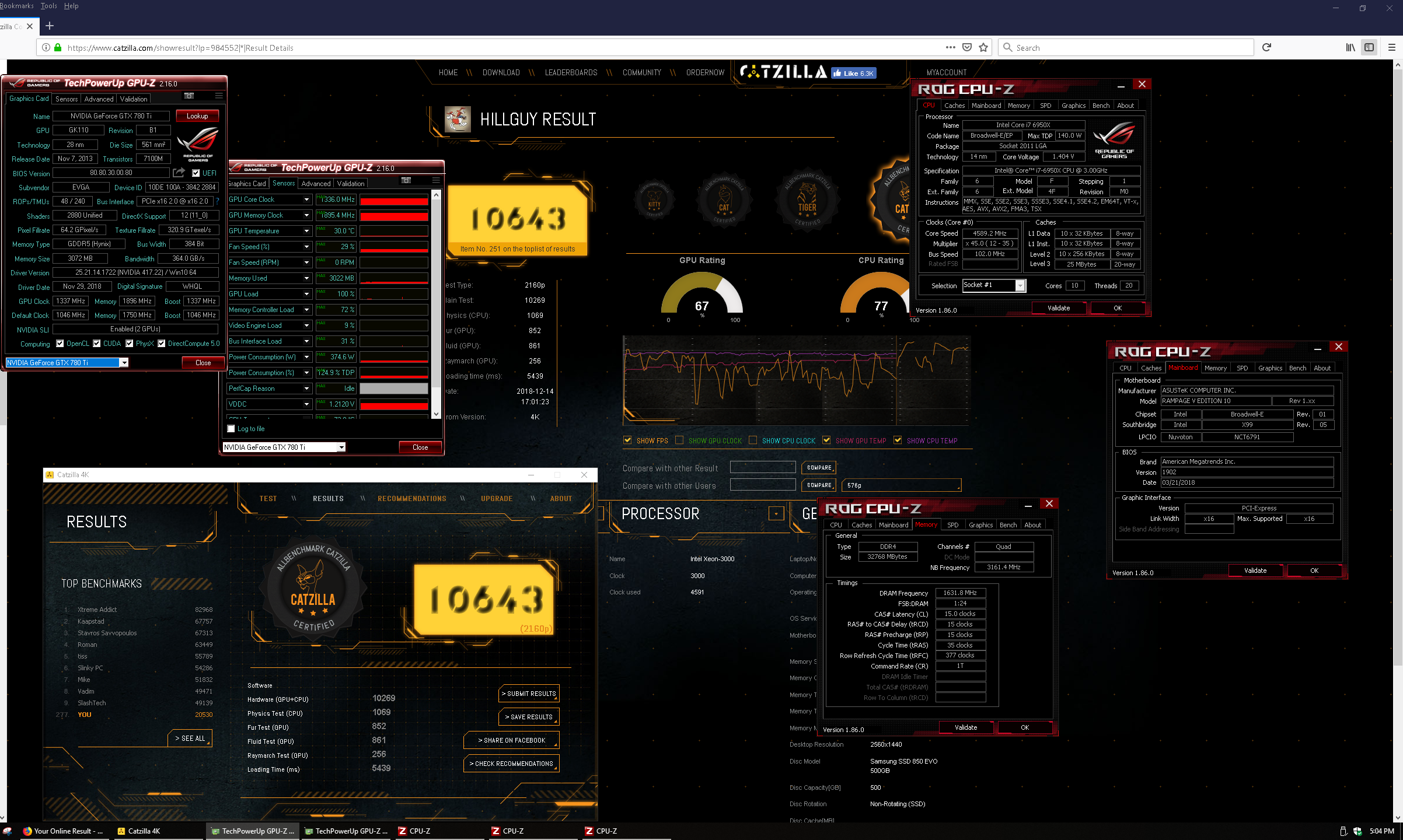
Task: Open the GPU-Z hamburger menu in Graphics Card window
Action: 219,96
